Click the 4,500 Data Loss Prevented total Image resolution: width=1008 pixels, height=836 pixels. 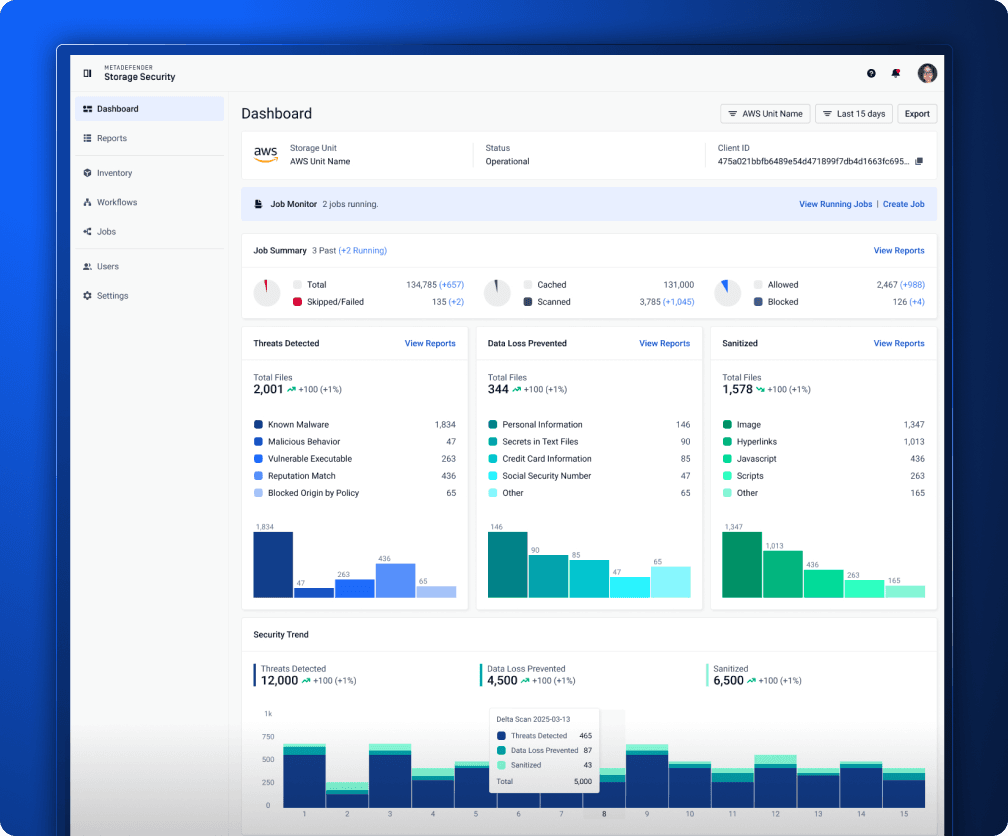click(502, 680)
